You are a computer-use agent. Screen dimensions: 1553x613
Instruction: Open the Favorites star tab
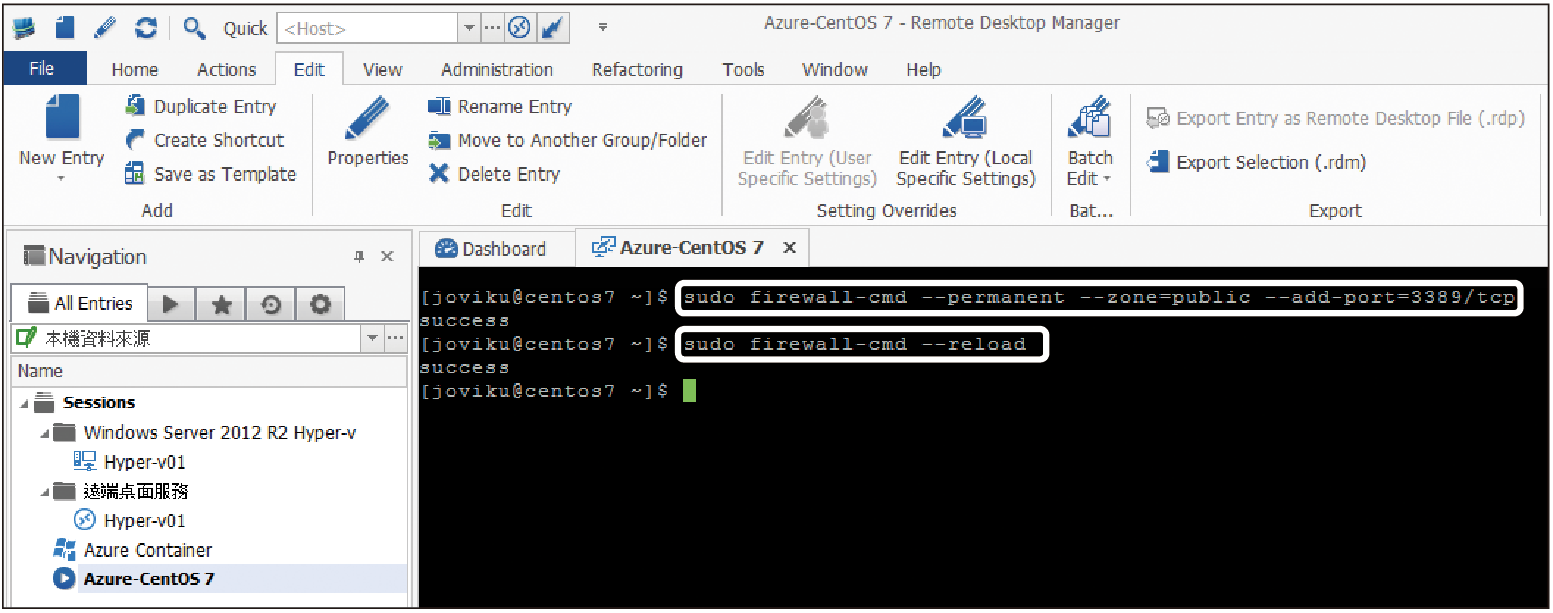click(x=221, y=304)
